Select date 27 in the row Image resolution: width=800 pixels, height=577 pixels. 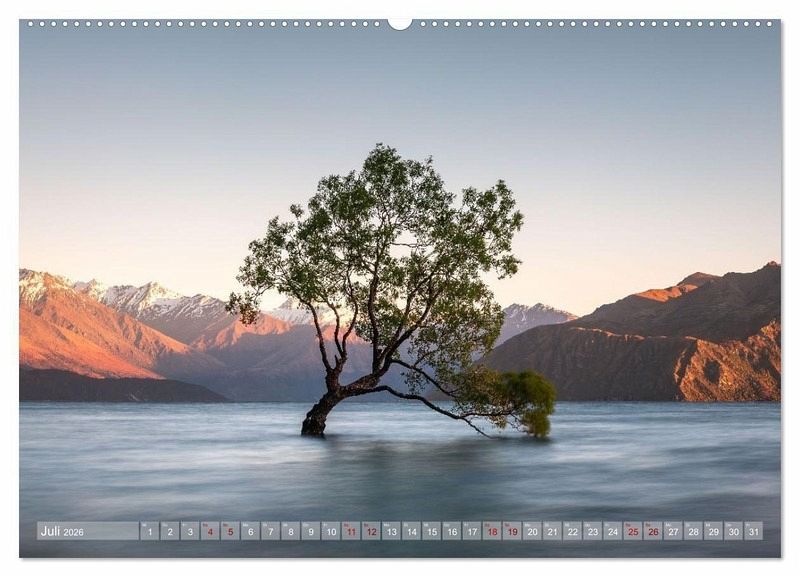673,531
